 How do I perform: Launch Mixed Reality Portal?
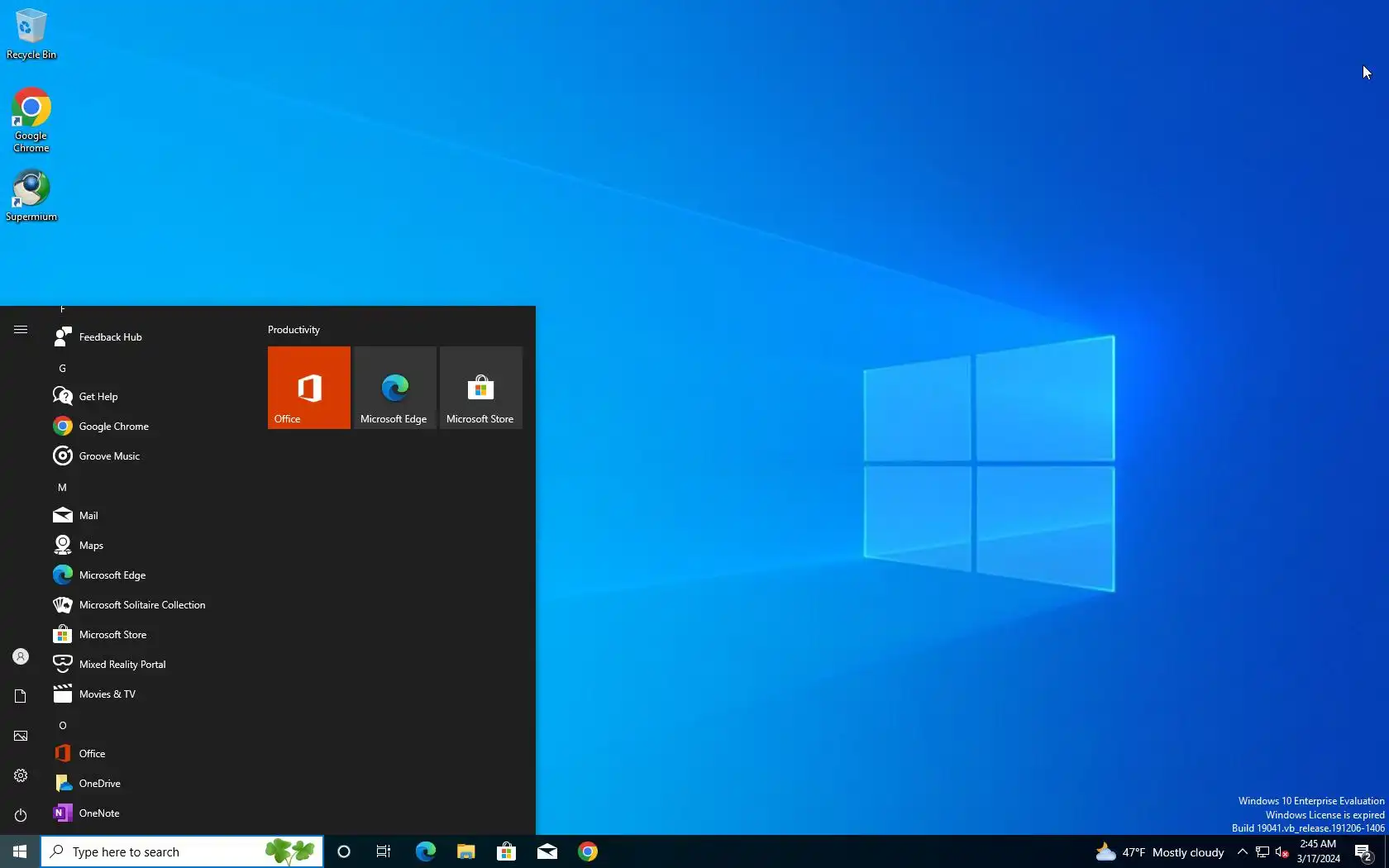pyautogui.click(x=149, y=665)
